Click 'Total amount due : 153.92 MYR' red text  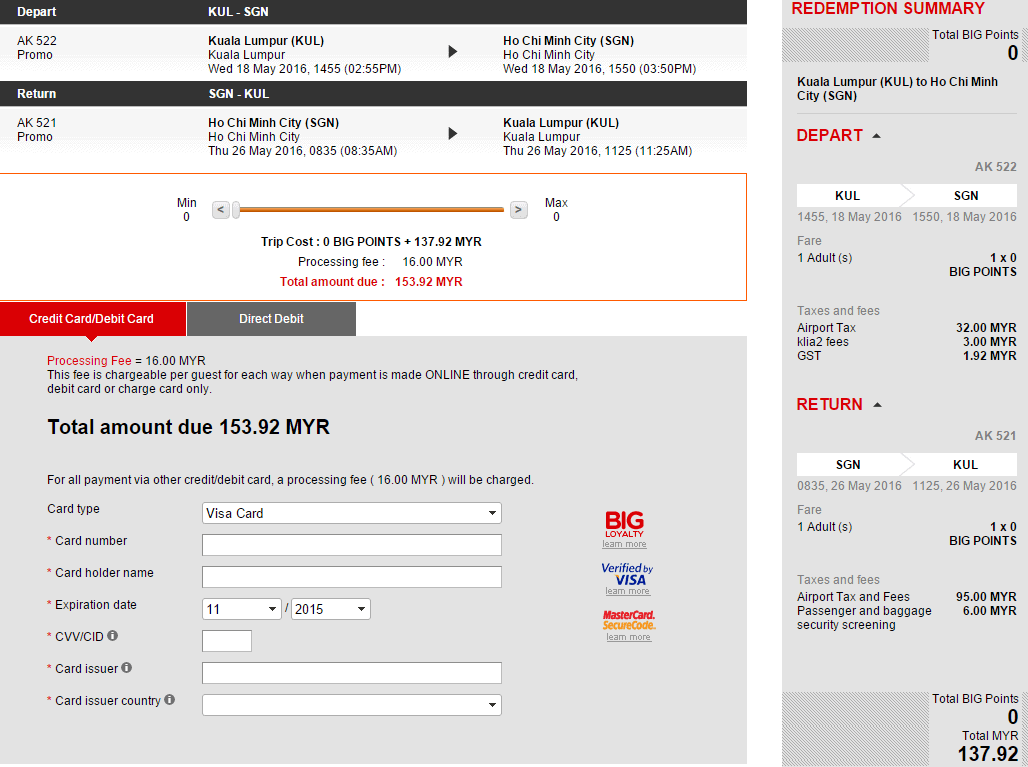click(371, 282)
